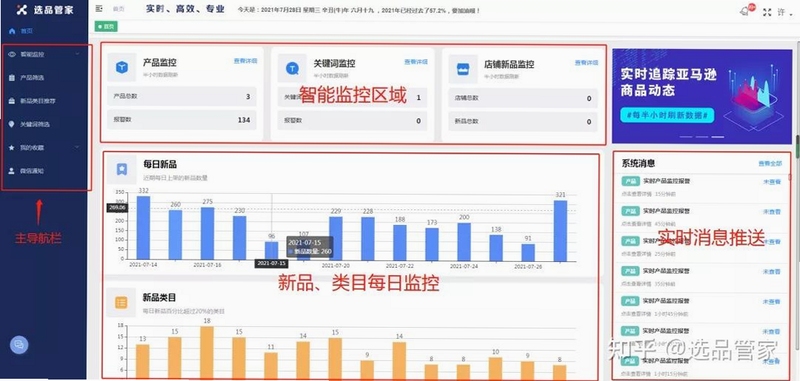Screen dimensions: 800x381
Task: Expand the 智能监控 menu chevron
Action: click(x=77, y=54)
